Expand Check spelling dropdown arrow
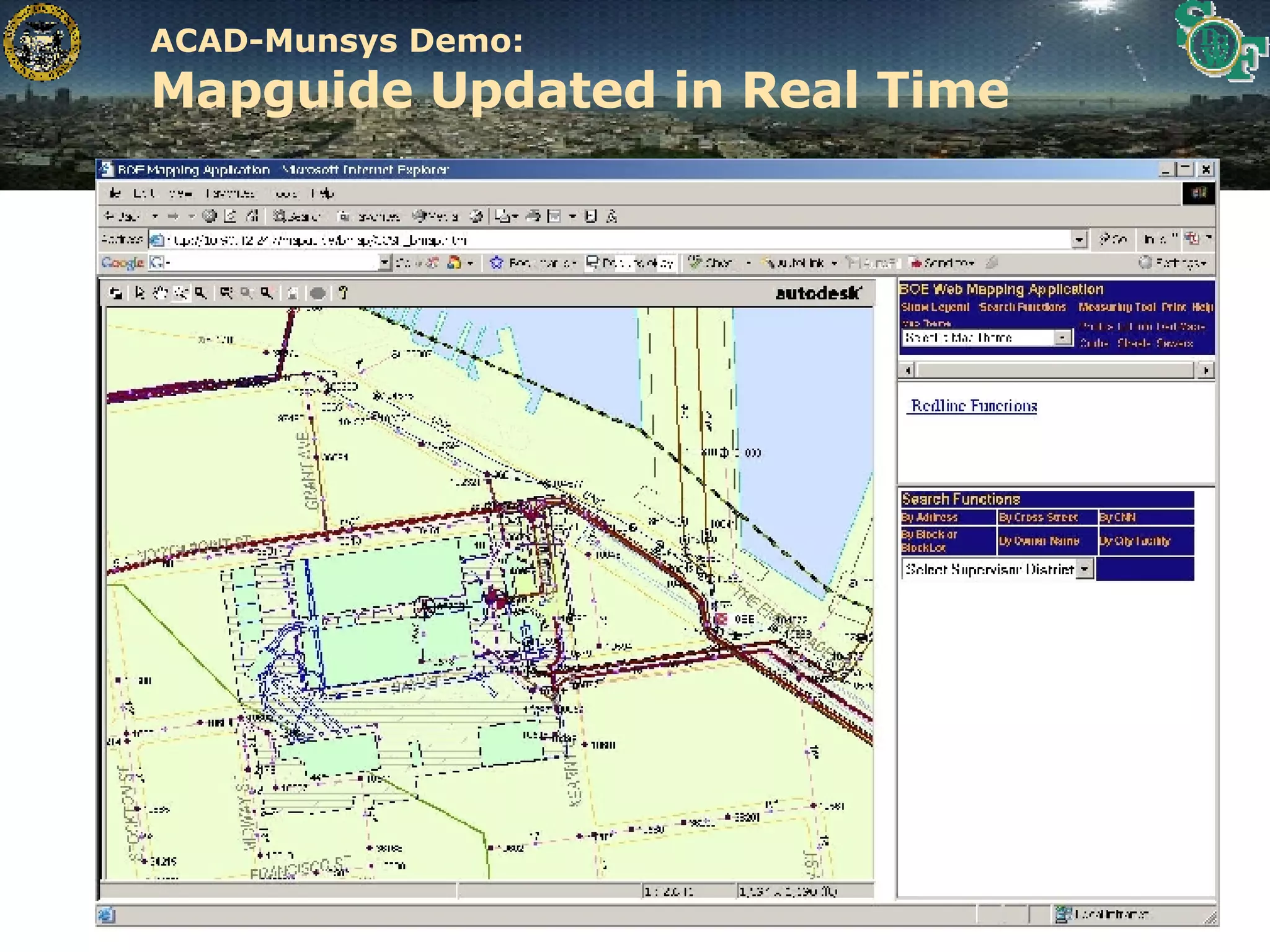Image resolution: width=1270 pixels, height=952 pixels. point(748,263)
